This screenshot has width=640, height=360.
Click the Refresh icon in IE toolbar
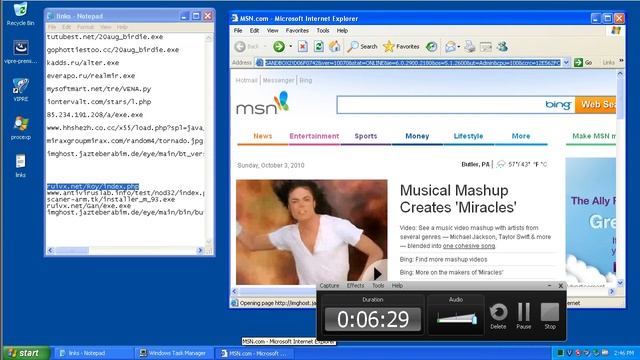(x=319, y=47)
